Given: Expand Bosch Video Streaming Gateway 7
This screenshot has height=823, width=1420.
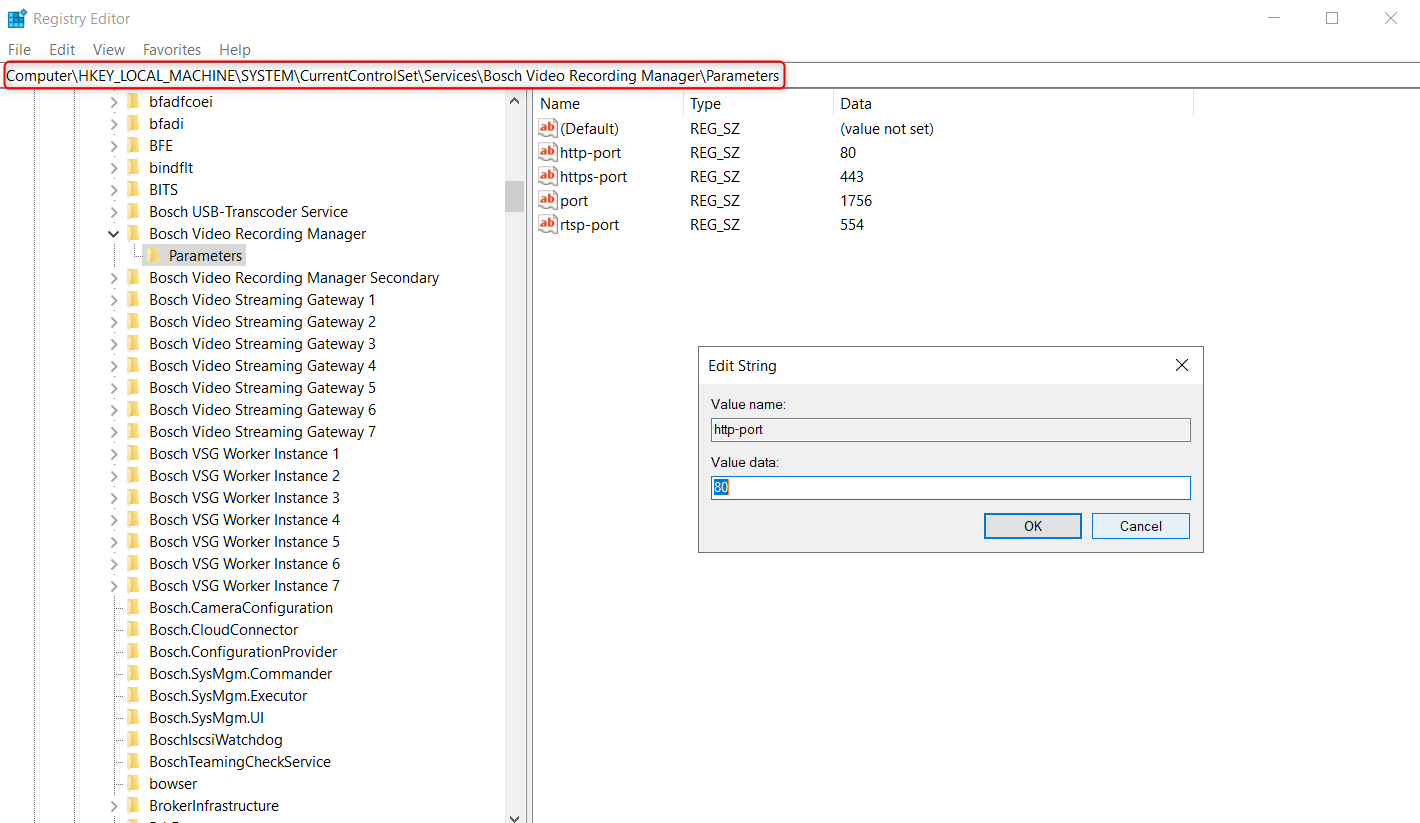Looking at the screenshot, I should (x=113, y=431).
